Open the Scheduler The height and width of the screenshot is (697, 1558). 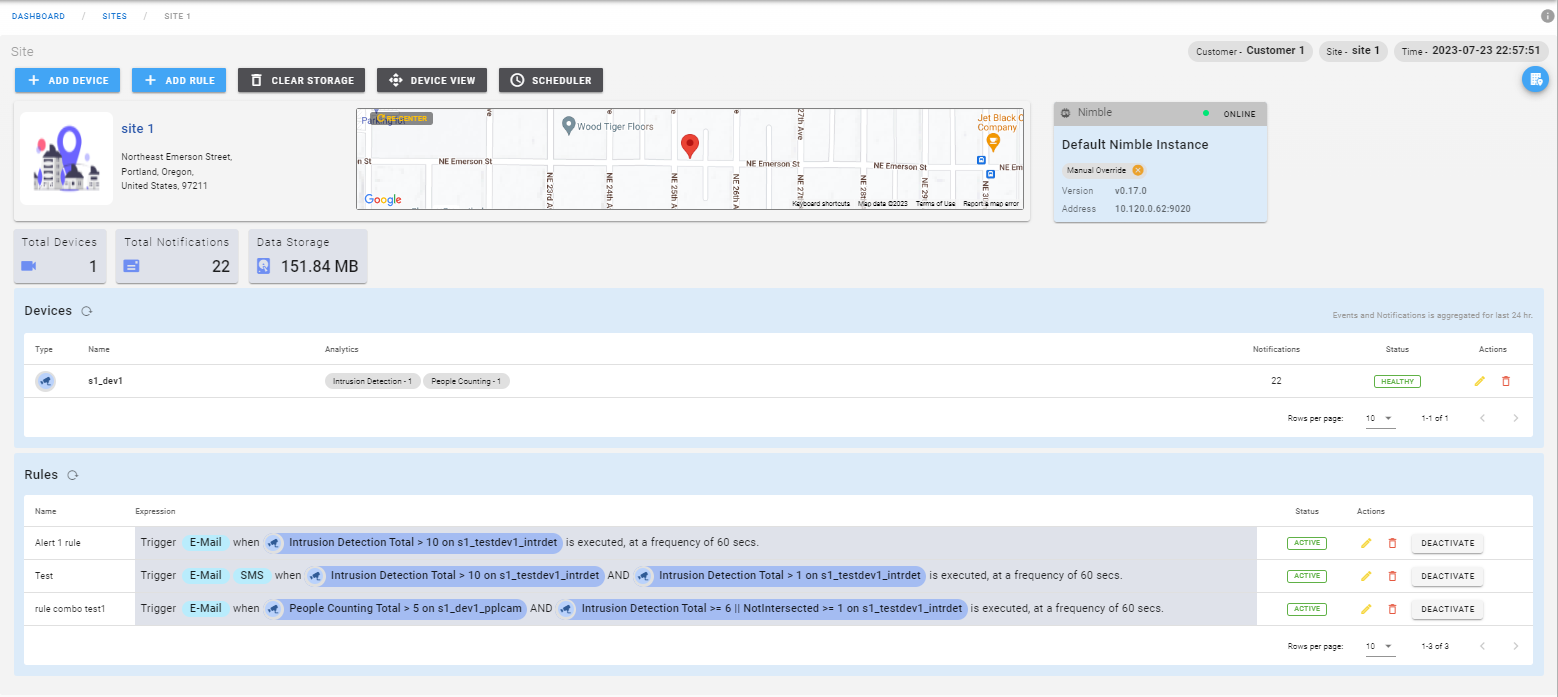click(550, 80)
